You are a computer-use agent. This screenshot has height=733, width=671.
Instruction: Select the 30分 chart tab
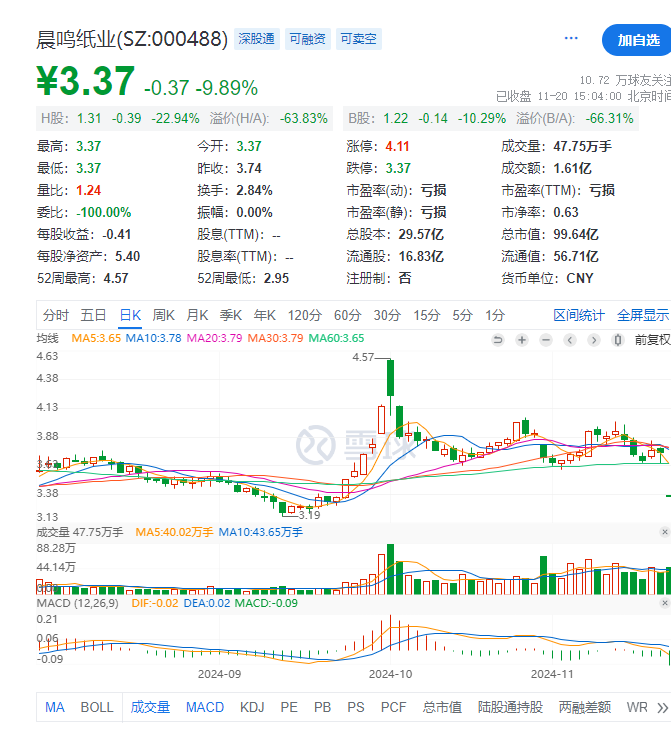[387, 316]
